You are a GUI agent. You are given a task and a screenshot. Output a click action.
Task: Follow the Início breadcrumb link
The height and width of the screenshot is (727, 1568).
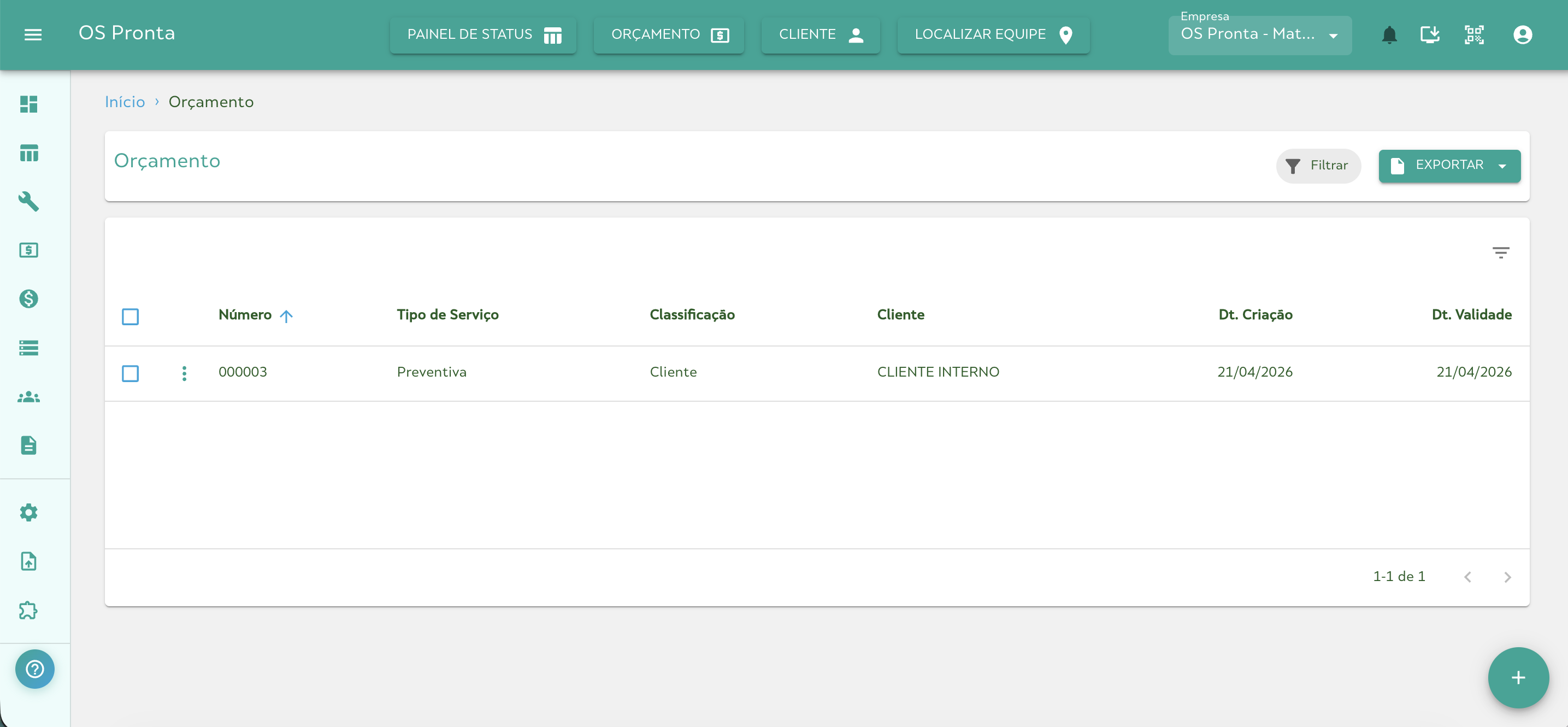tap(125, 102)
